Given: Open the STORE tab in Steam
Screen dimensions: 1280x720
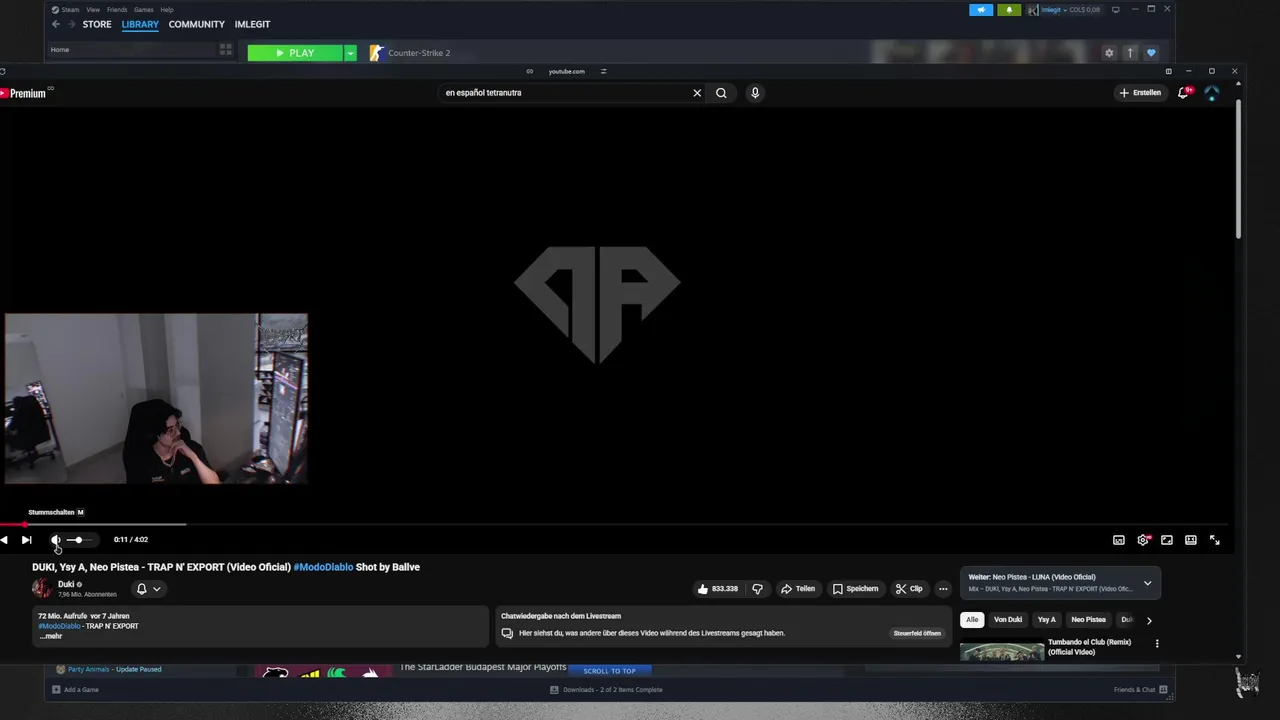Looking at the screenshot, I should 97,24.
